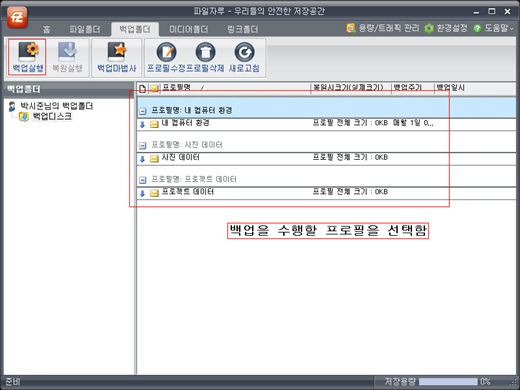This screenshot has height=390, width=520.
Task: Minimize the 파일자루 window
Action: [x=476, y=12]
